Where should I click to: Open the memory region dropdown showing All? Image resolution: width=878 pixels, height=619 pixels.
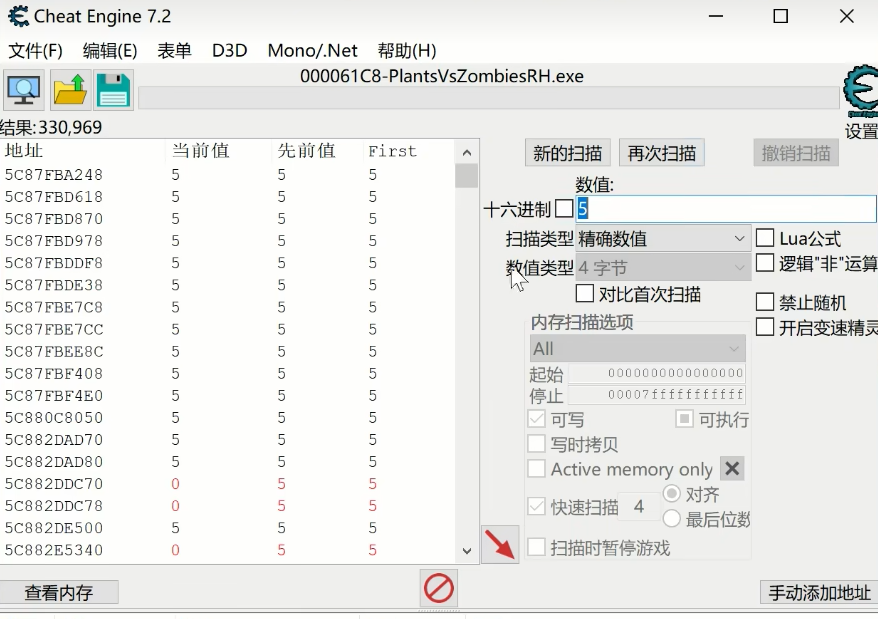pos(637,348)
